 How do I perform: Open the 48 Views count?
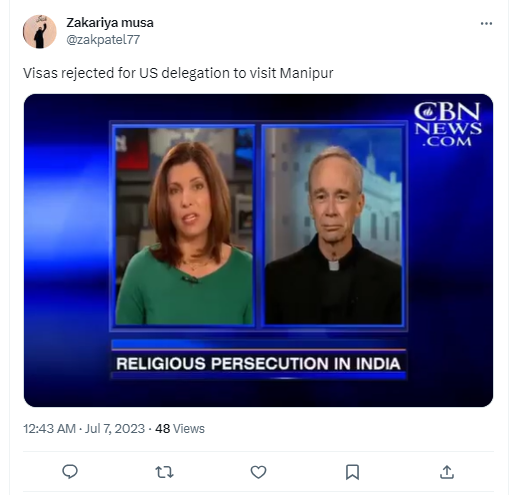click(x=180, y=428)
